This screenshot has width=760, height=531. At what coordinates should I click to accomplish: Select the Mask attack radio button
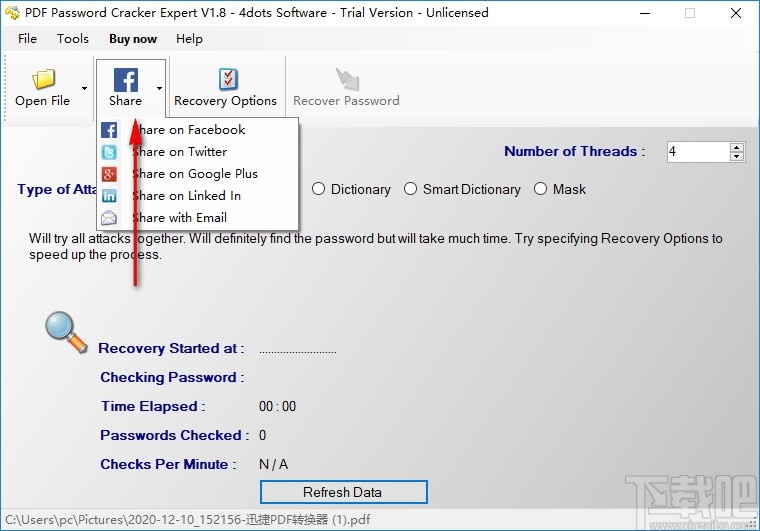540,189
